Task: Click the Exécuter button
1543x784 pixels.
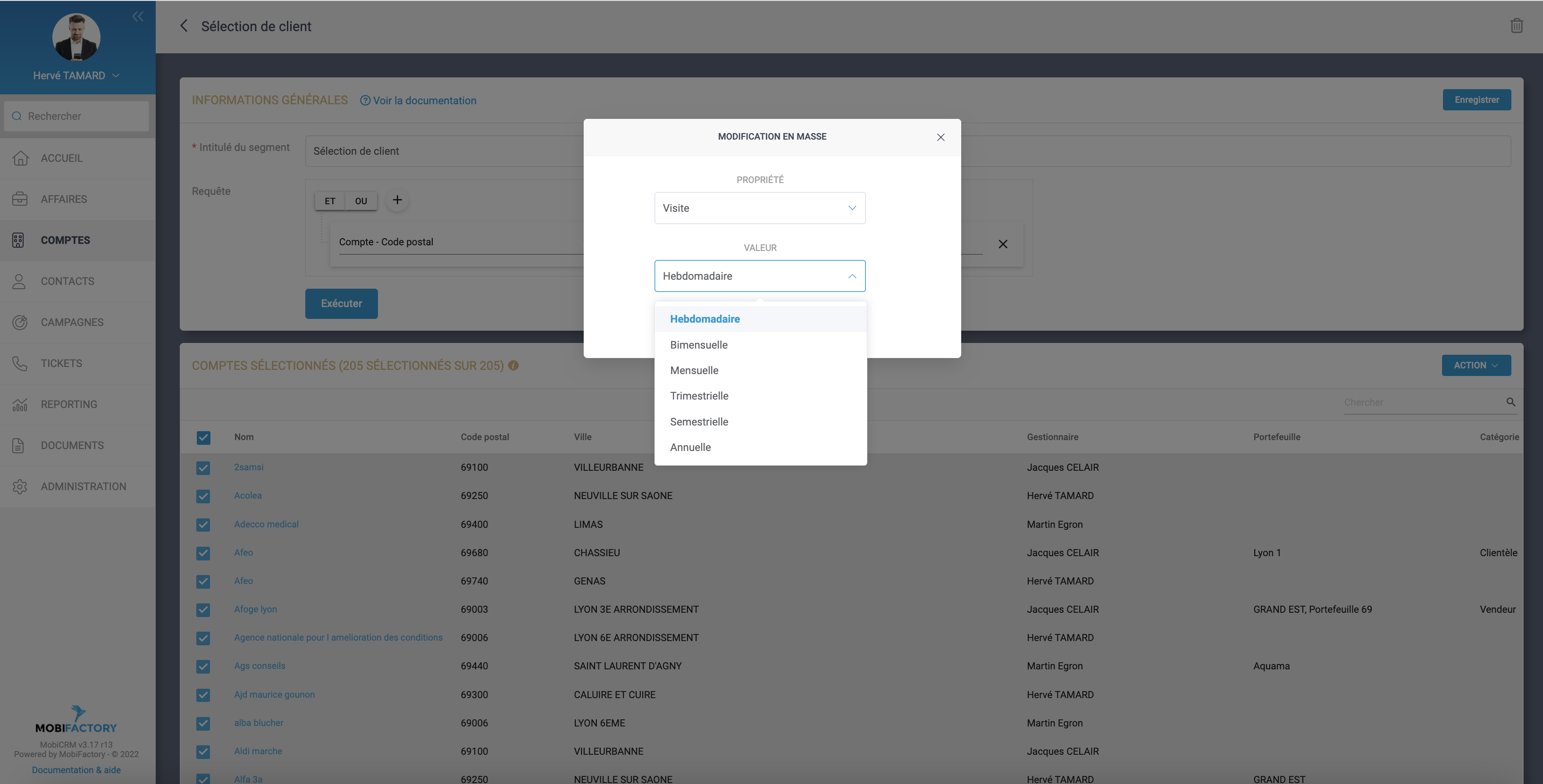Action: point(342,304)
